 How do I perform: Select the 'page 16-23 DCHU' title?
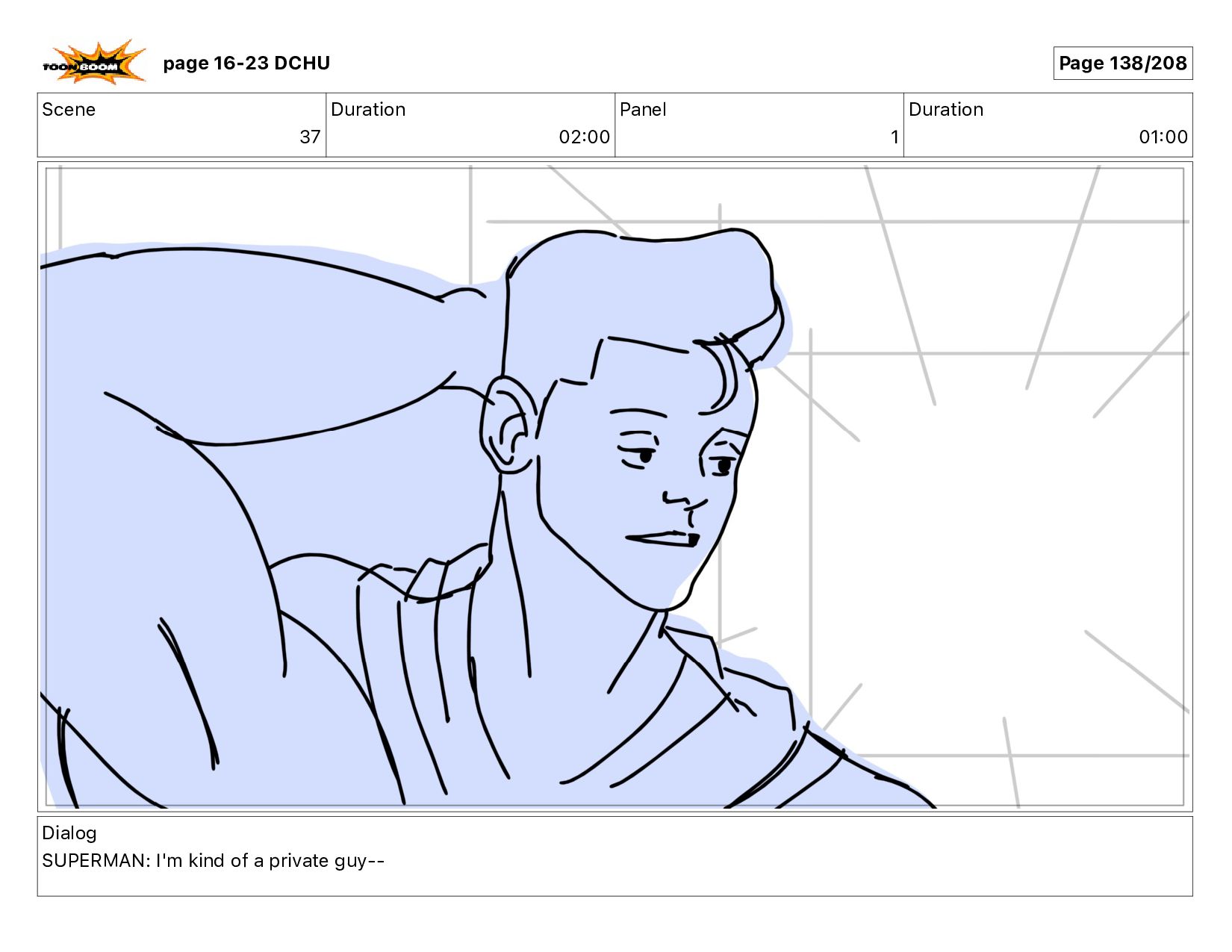[246, 63]
